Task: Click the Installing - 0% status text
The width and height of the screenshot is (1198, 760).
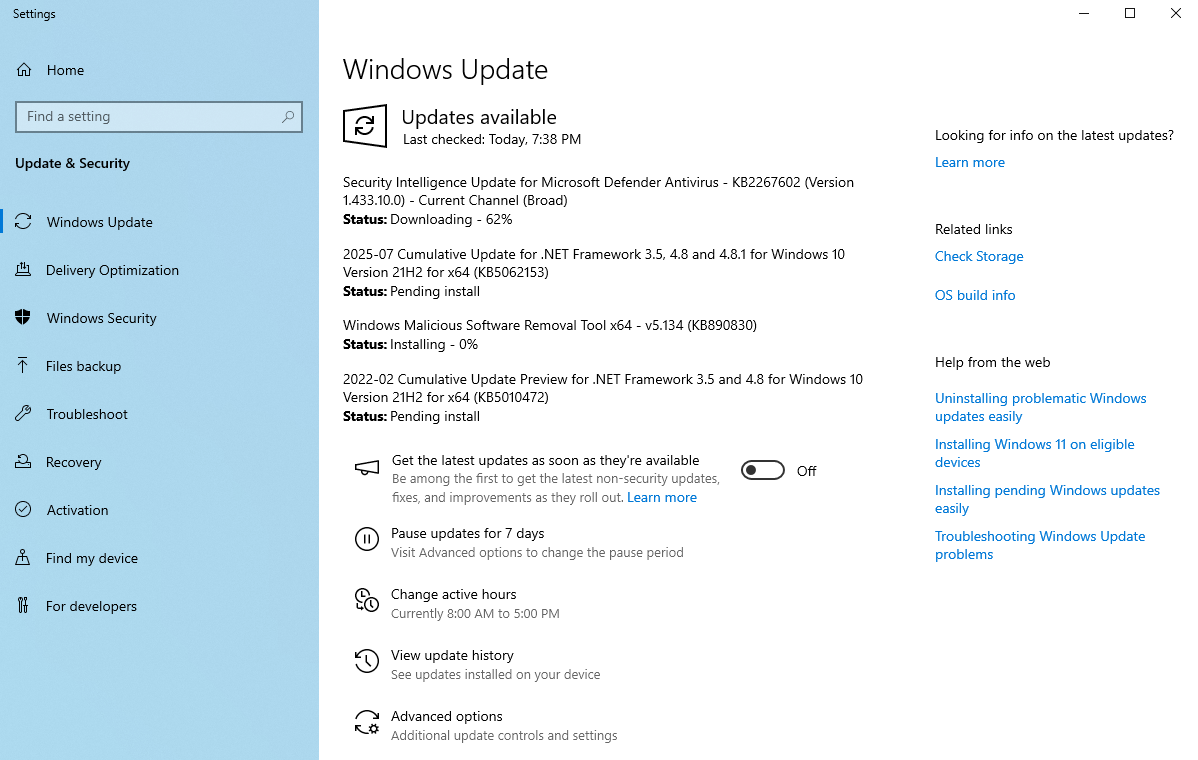Action: coord(433,344)
